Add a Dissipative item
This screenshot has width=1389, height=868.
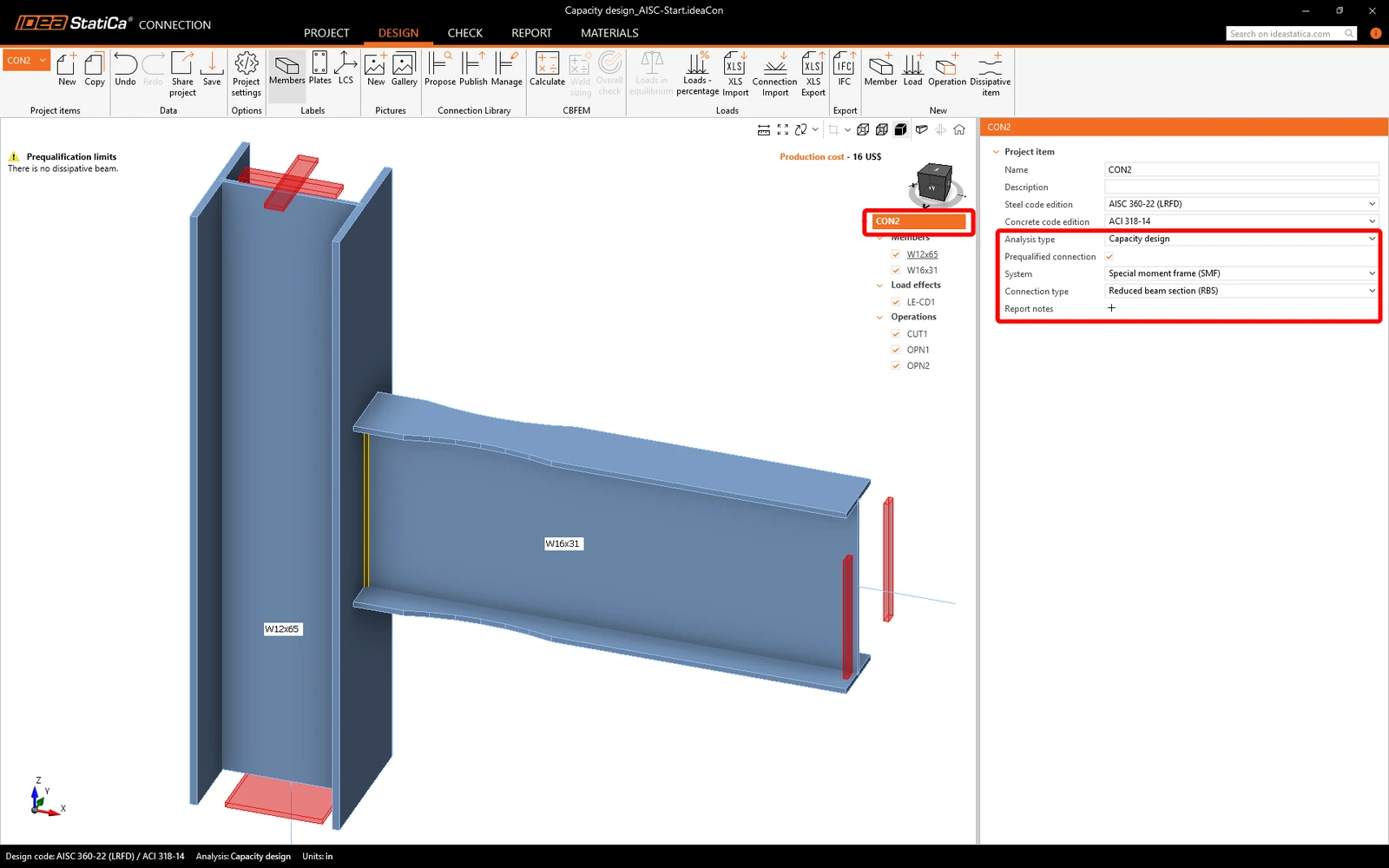[991, 74]
